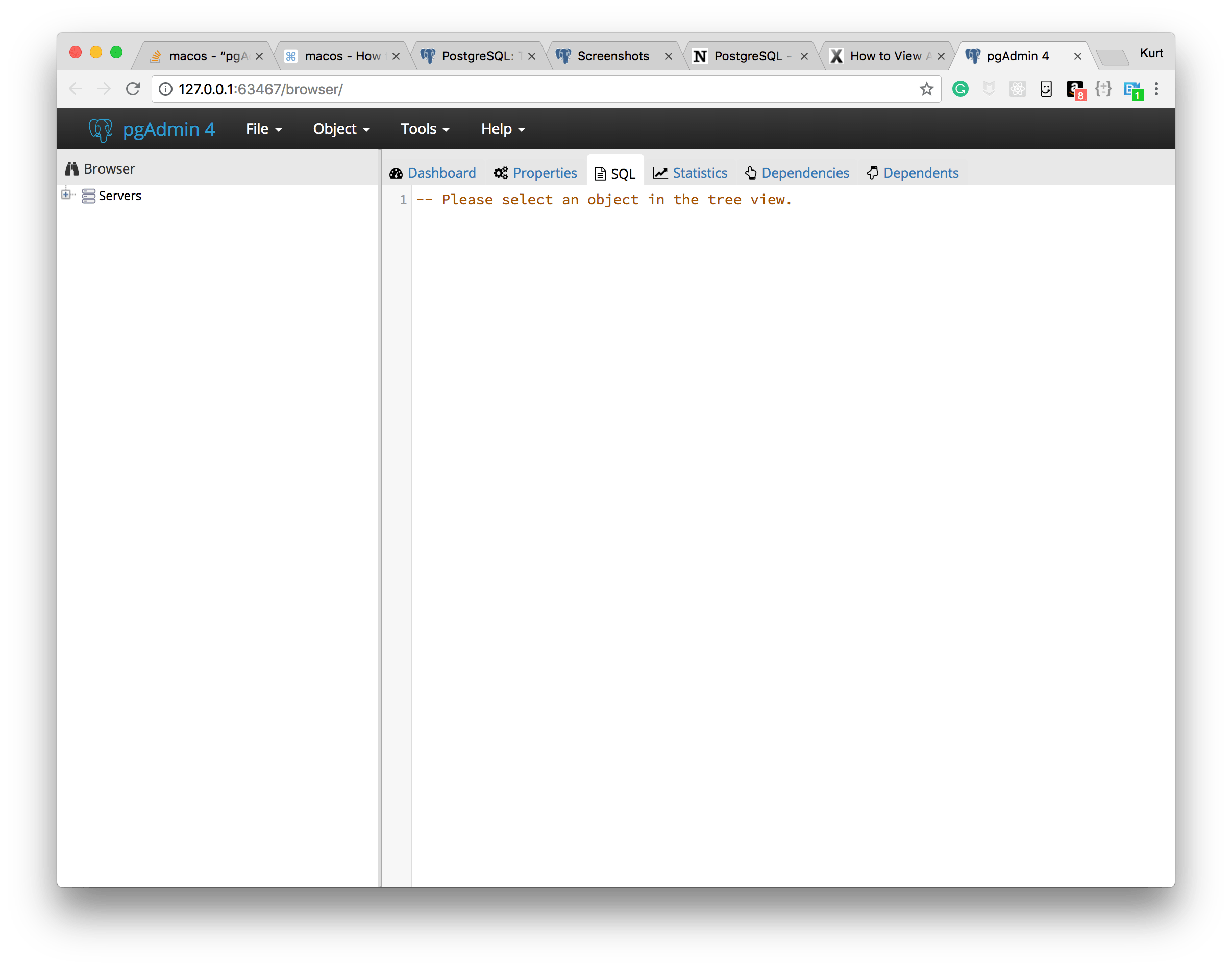This screenshot has width=1232, height=969.
Task: Click the Amazon extension with badge 8
Action: (x=1074, y=89)
